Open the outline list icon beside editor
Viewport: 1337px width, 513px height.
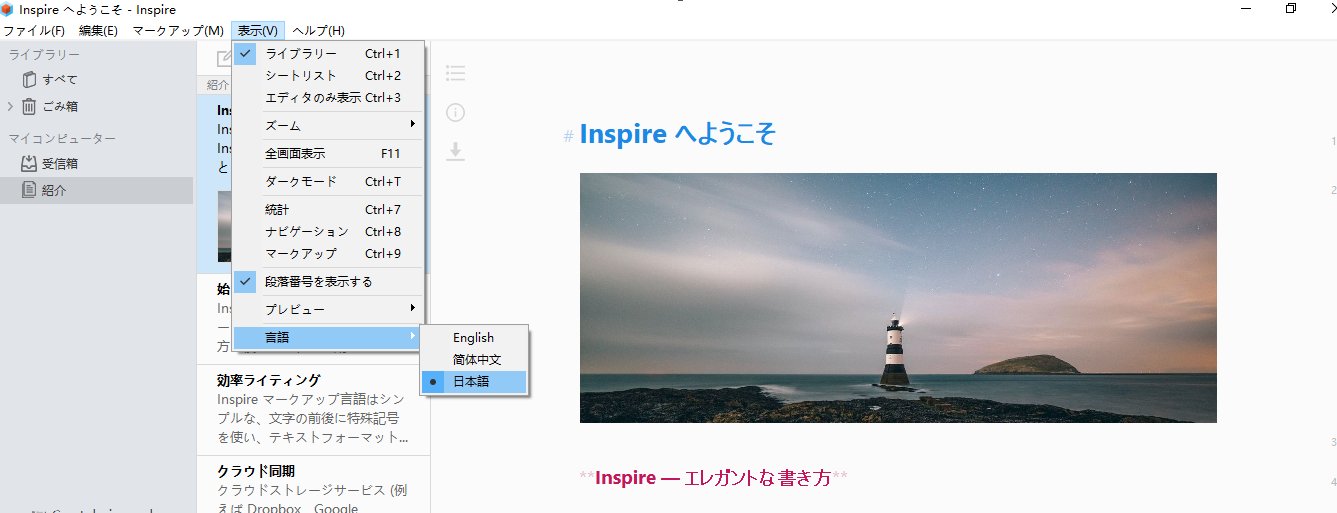(x=456, y=73)
